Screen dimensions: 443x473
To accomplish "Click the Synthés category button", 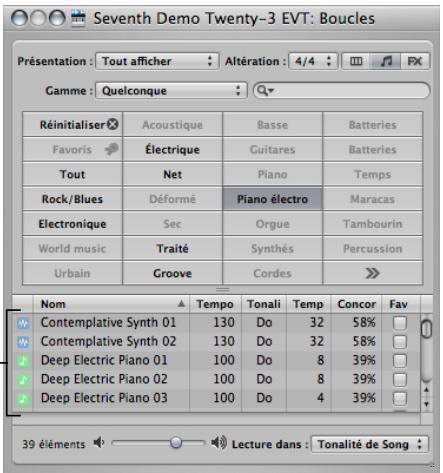I will 272,248.
